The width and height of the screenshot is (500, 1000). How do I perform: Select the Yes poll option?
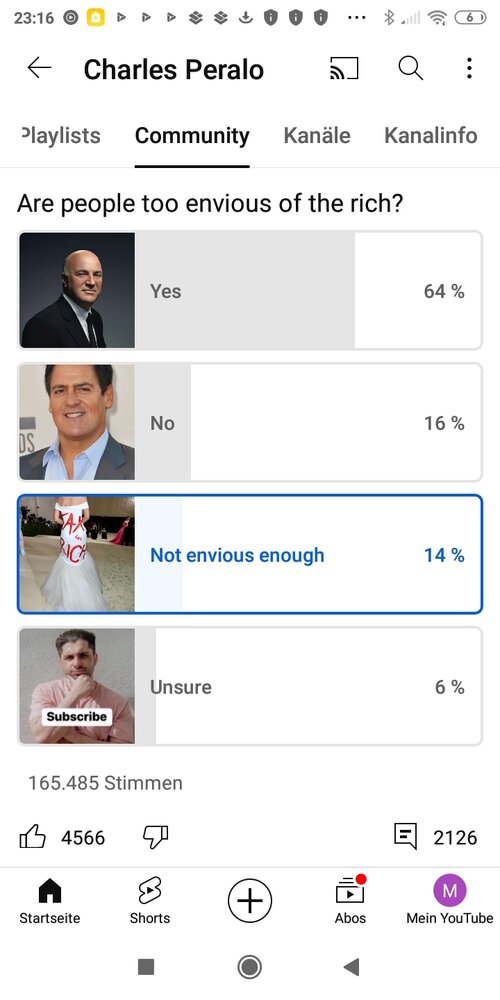[250, 290]
